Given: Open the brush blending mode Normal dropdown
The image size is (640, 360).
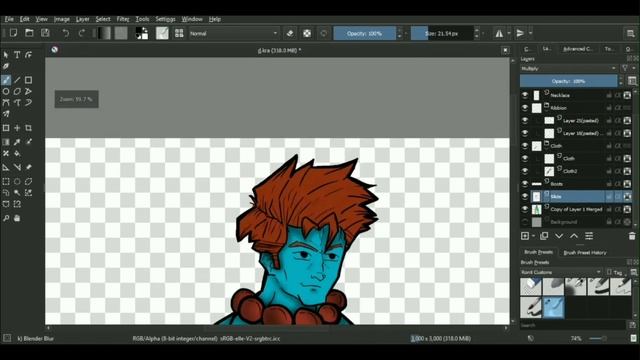Looking at the screenshot, I should 234,33.
